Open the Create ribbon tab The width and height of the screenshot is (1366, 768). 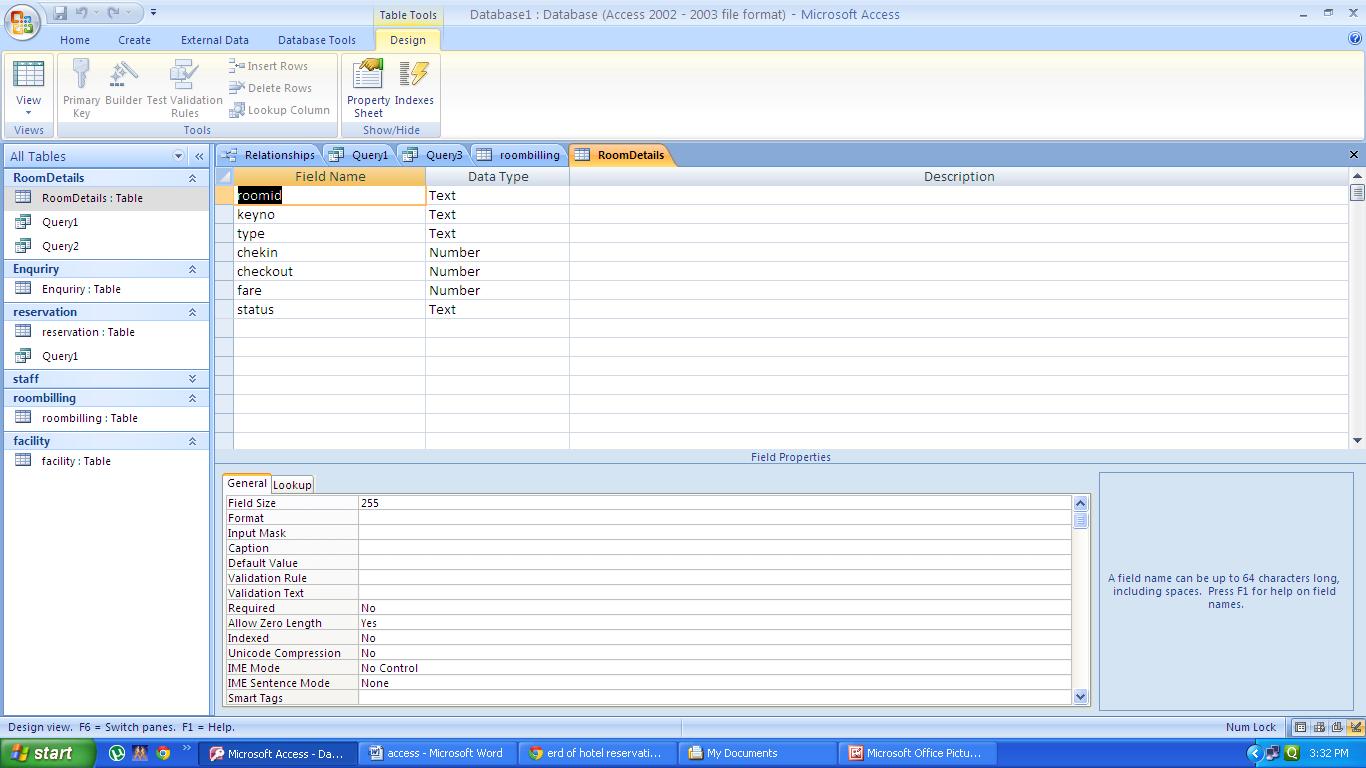[134, 40]
